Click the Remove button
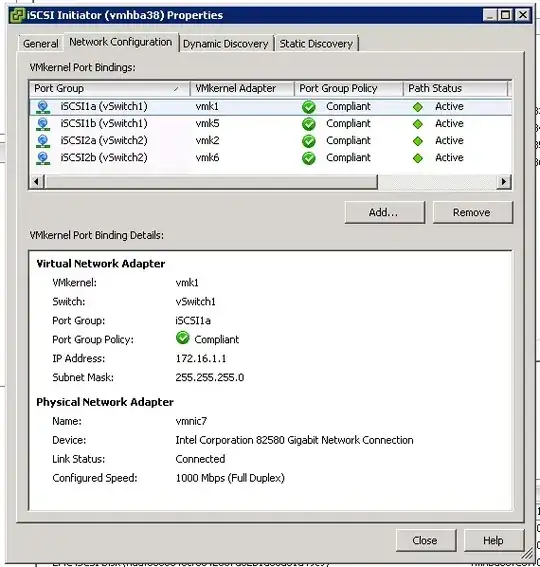Image resolution: width=540 pixels, height=567 pixels. [x=472, y=212]
